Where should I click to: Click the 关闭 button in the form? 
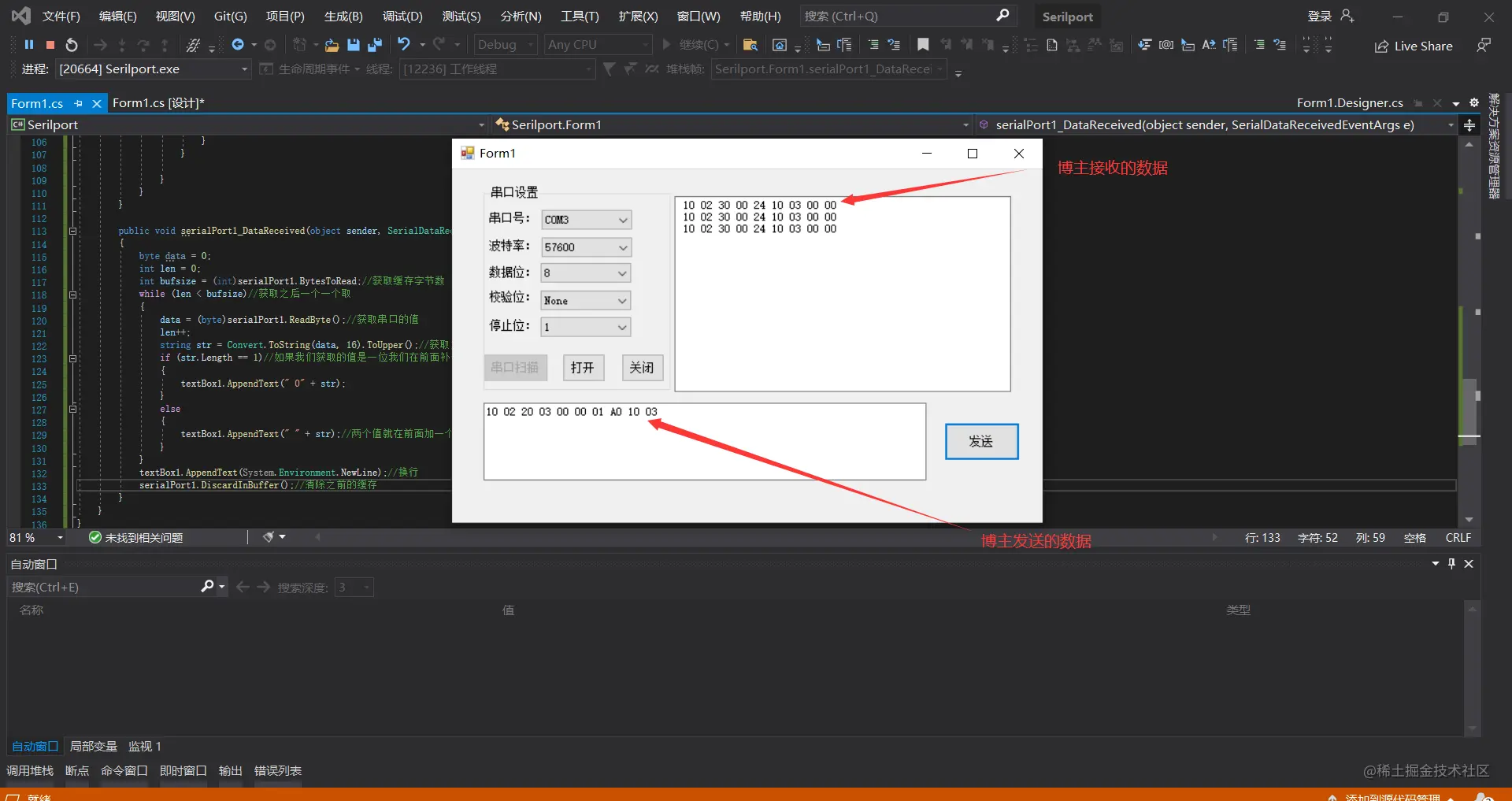click(x=642, y=368)
